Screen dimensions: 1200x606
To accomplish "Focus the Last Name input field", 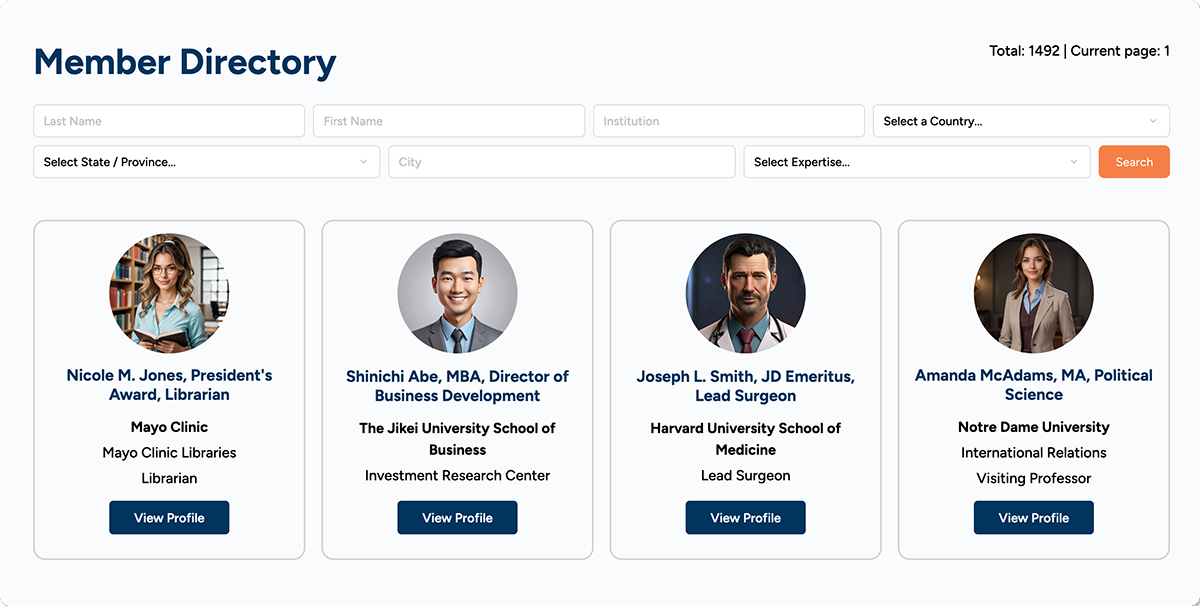I will point(169,121).
